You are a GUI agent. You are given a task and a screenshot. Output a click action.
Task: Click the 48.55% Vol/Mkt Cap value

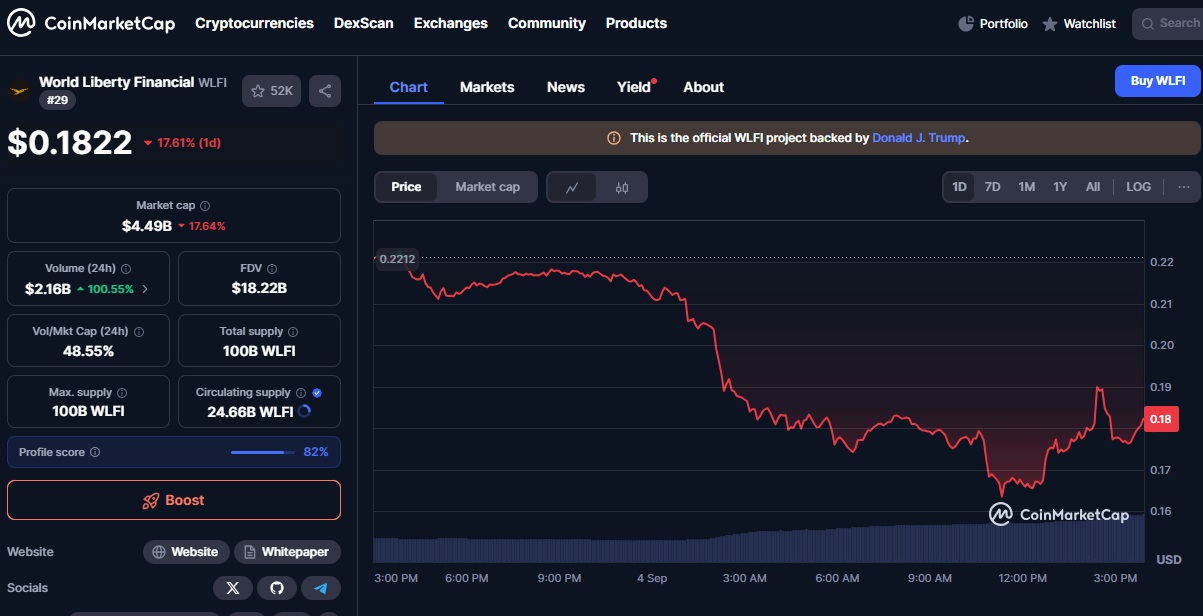pos(88,351)
